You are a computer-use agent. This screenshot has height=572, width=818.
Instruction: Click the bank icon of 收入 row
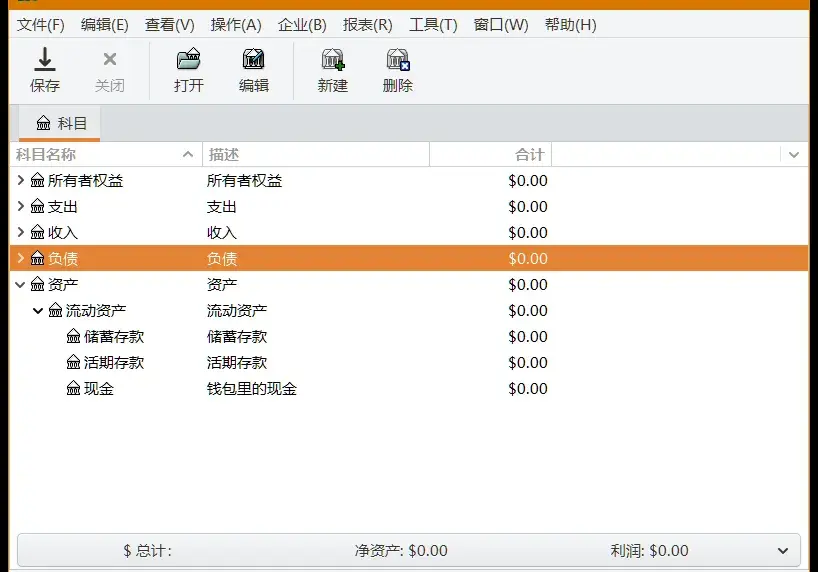point(38,233)
